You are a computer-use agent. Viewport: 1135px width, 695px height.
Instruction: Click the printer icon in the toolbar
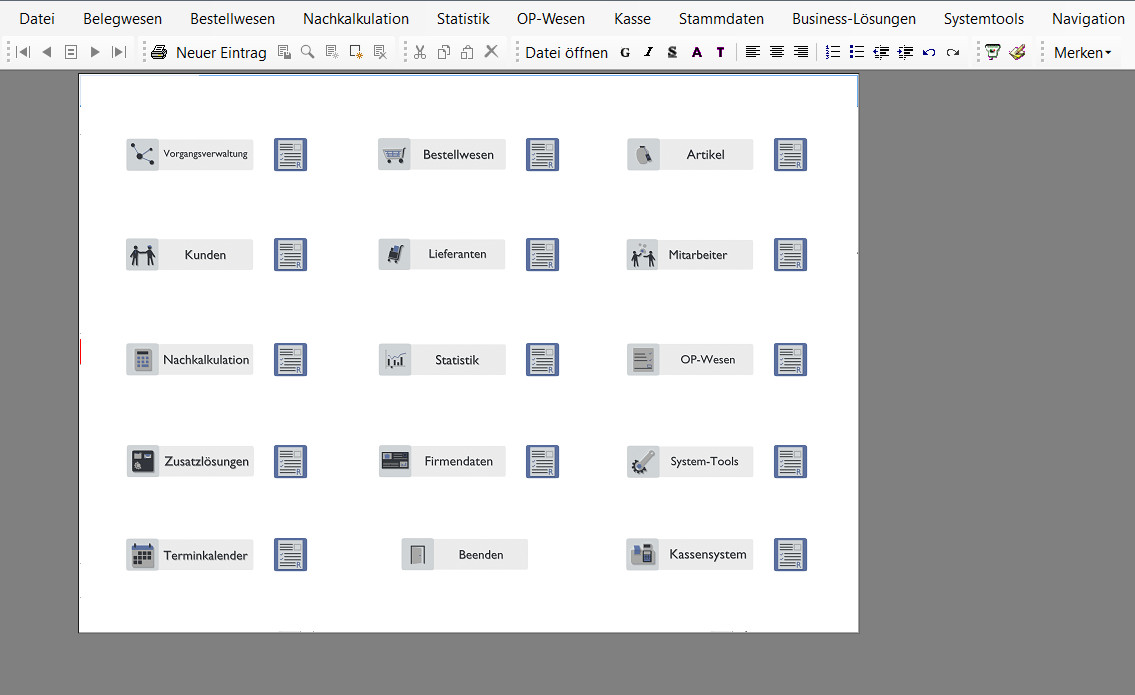[159, 52]
